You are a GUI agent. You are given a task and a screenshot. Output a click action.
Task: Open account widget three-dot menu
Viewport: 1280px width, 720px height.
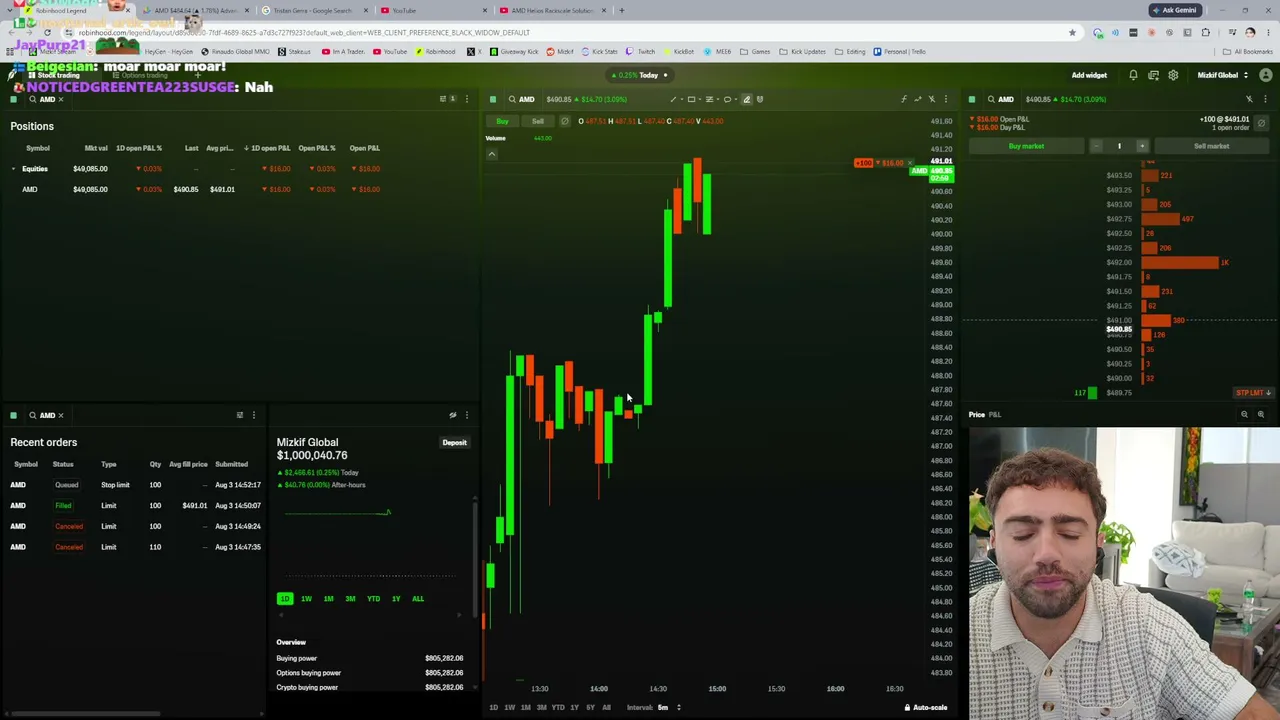[x=466, y=415]
